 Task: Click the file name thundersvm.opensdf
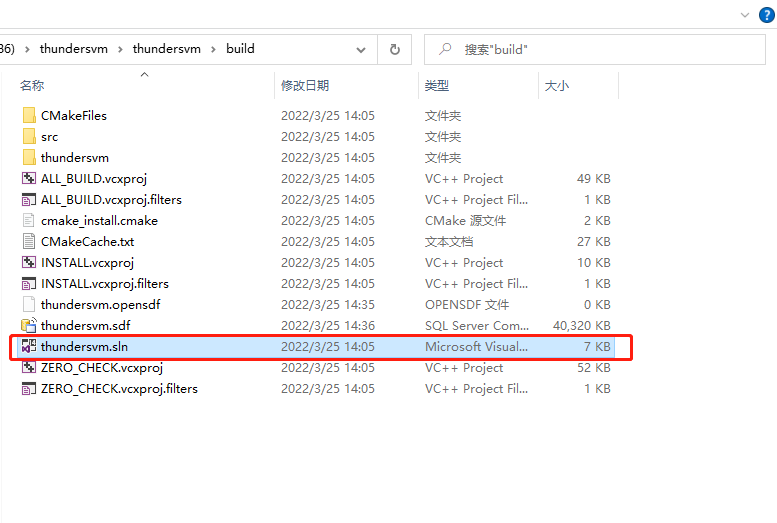(101, 304)
